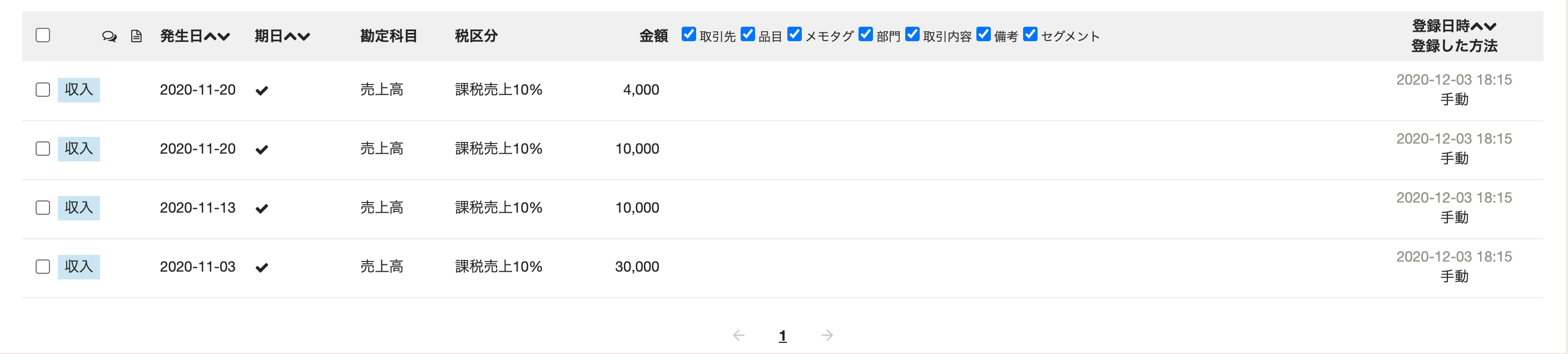Image resolution: width=1568 pixels, height=354 pixels.
Task: Sort by 期日 column arrows
Action: coord(297,37)
